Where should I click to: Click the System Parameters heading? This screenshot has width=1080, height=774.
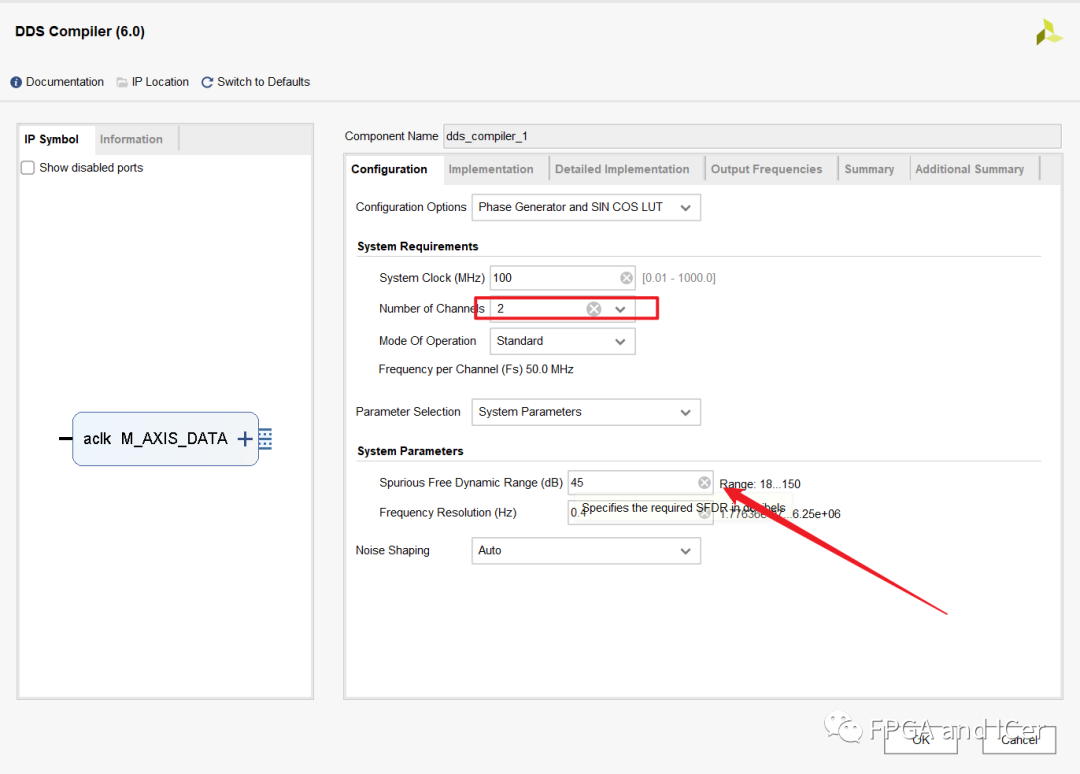410,451
